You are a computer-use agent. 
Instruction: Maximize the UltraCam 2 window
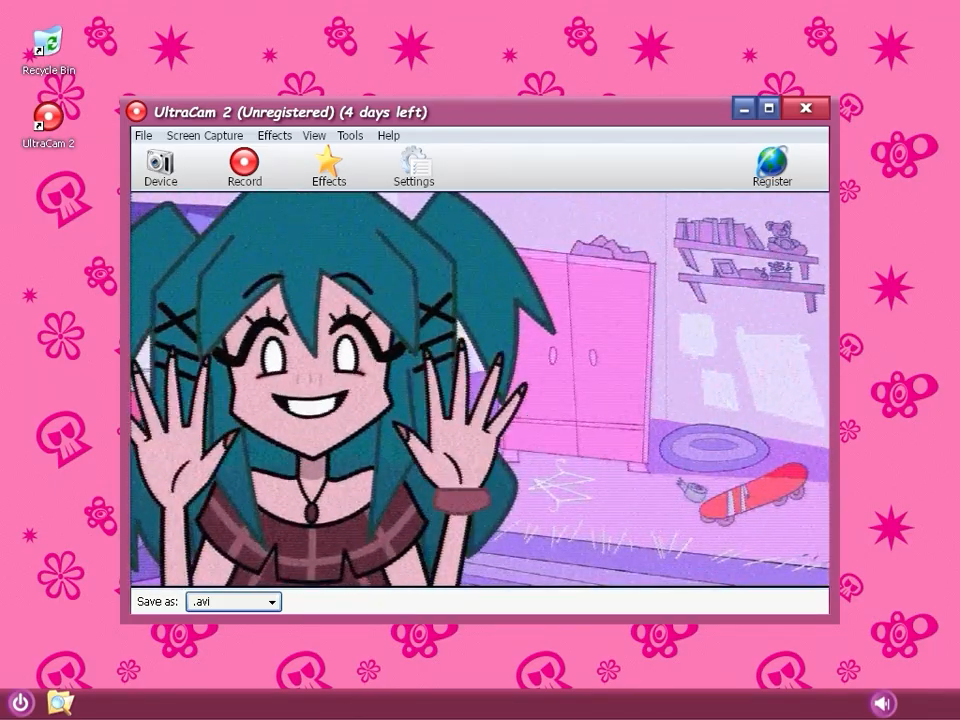point(770,109)
